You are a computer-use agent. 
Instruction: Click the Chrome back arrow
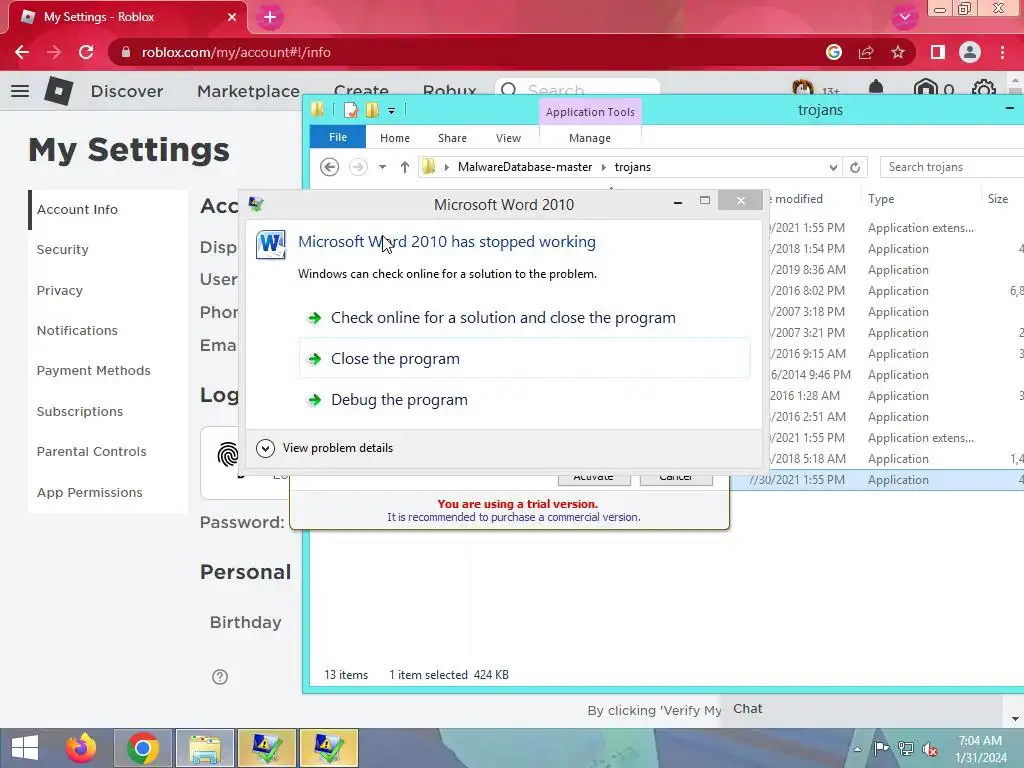(x=22, y=52)
